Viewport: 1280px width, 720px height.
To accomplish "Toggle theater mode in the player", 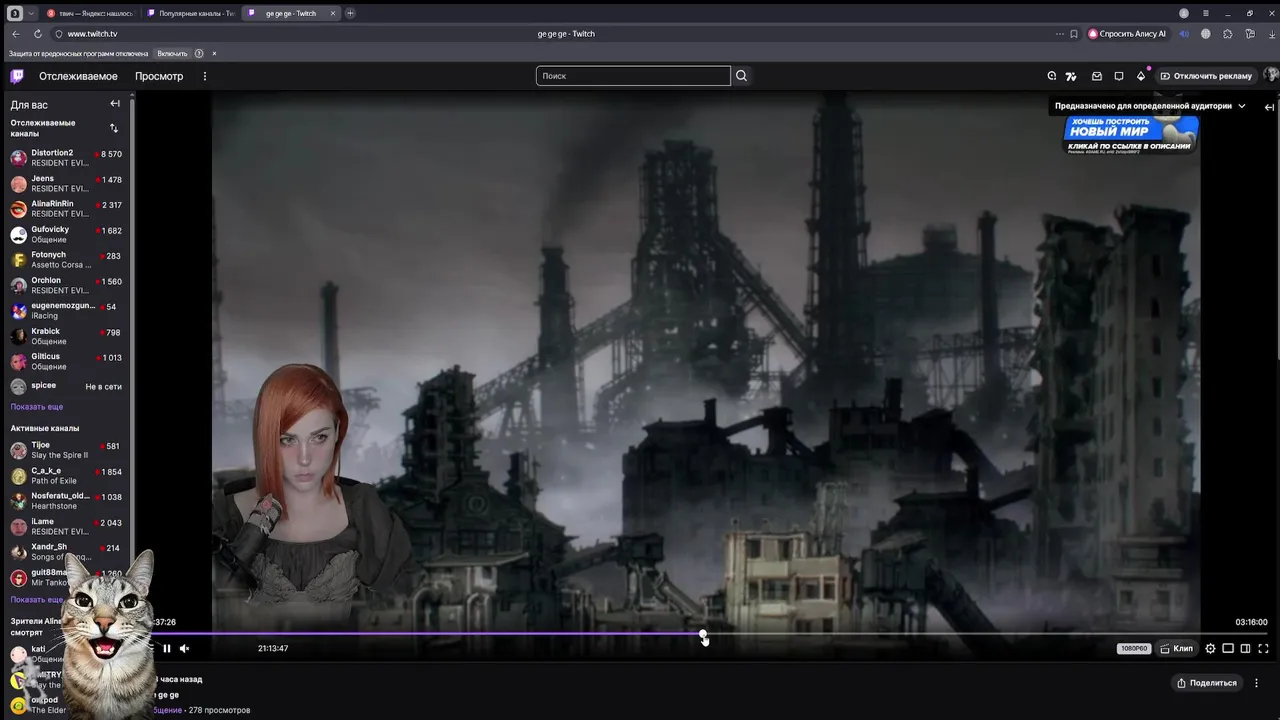I will 1228,648.
